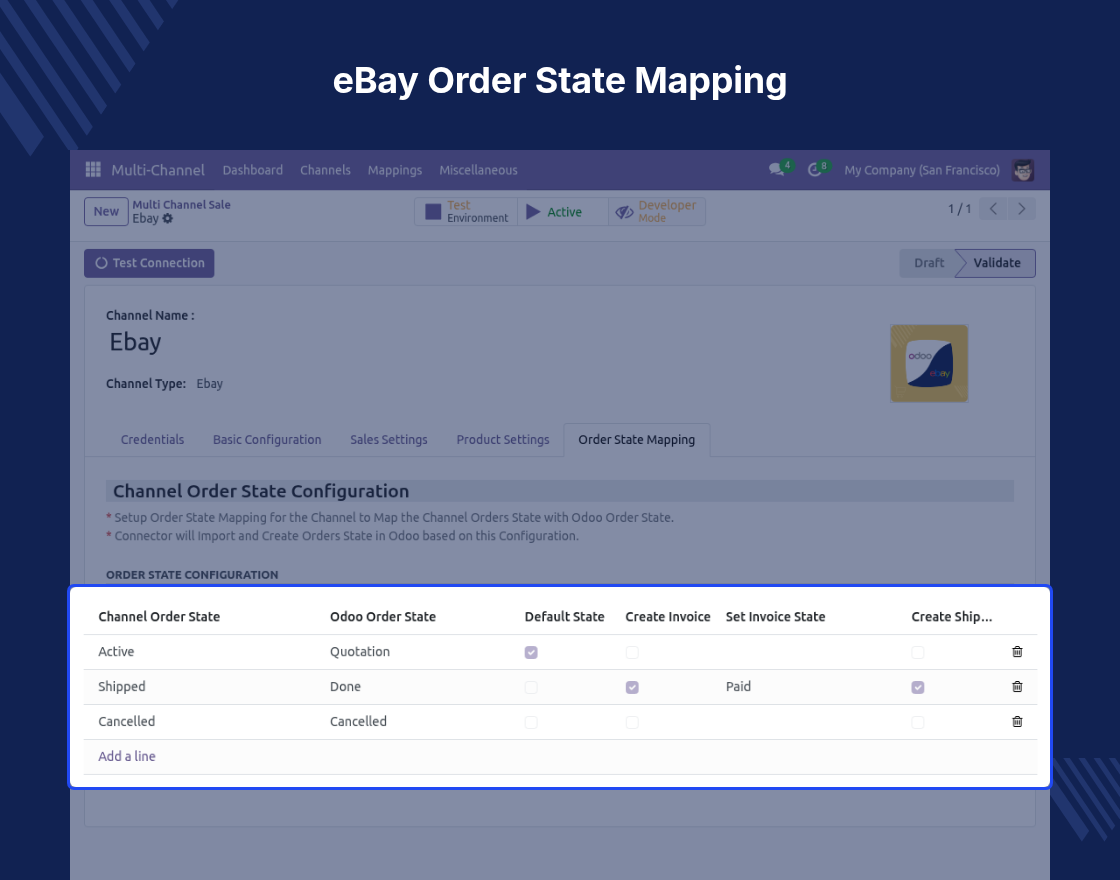
Task: Sort by Channel Order State column header
Action: [159, 616]
